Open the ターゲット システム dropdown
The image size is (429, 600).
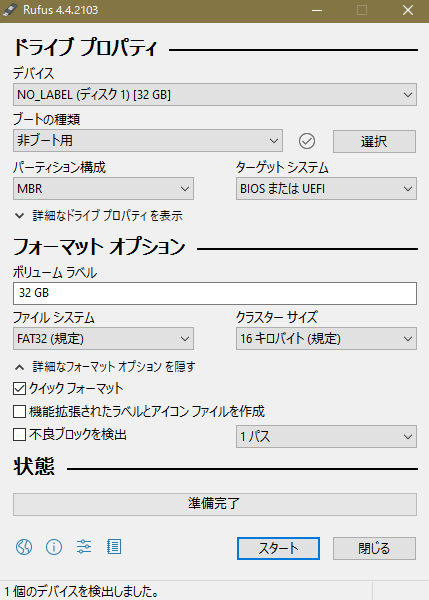[326, 189]
